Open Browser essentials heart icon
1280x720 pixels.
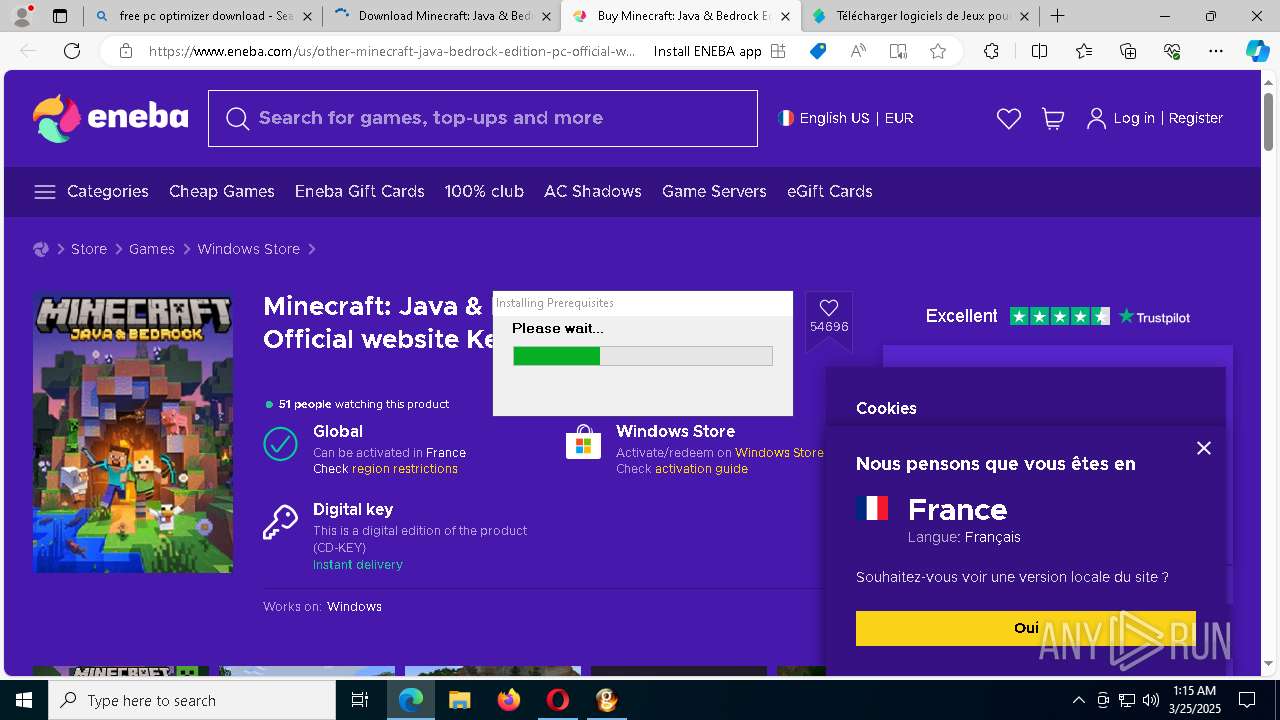coord(1172,51)
